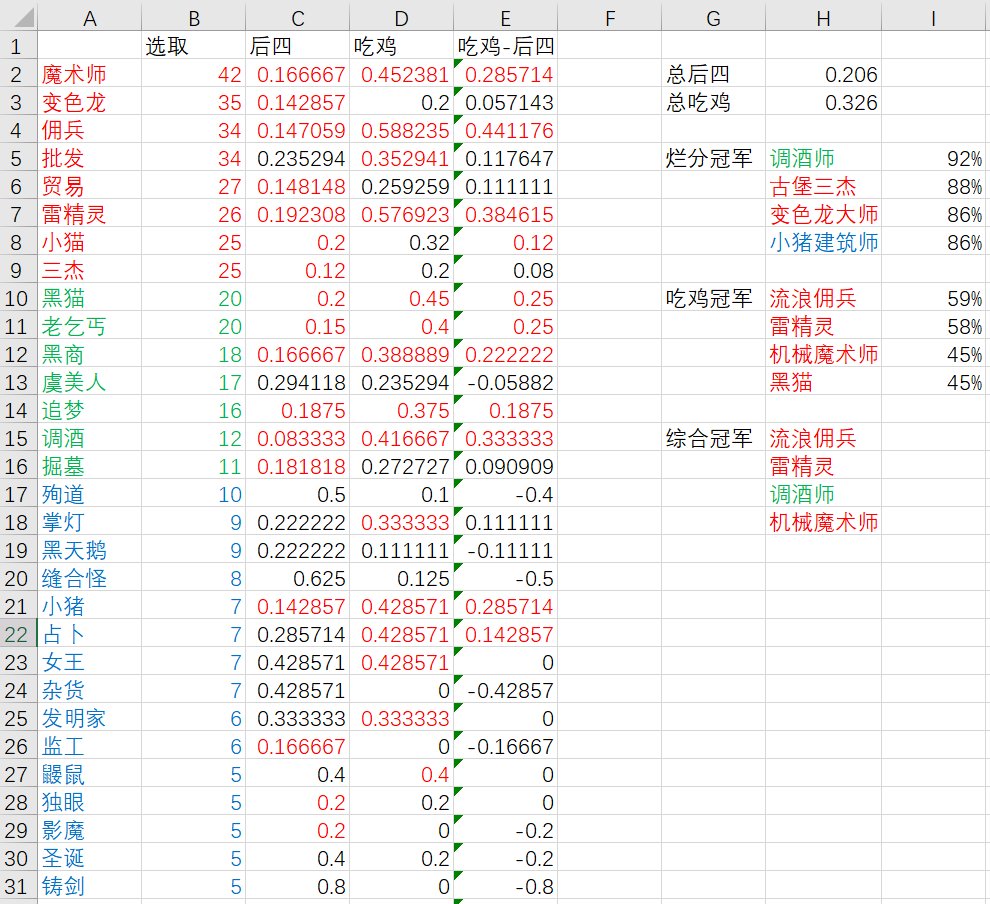The width and height of the screenshot is (990, 904).
Task: Select column G header
Action: pyautogui.click(x=713, y=18)
